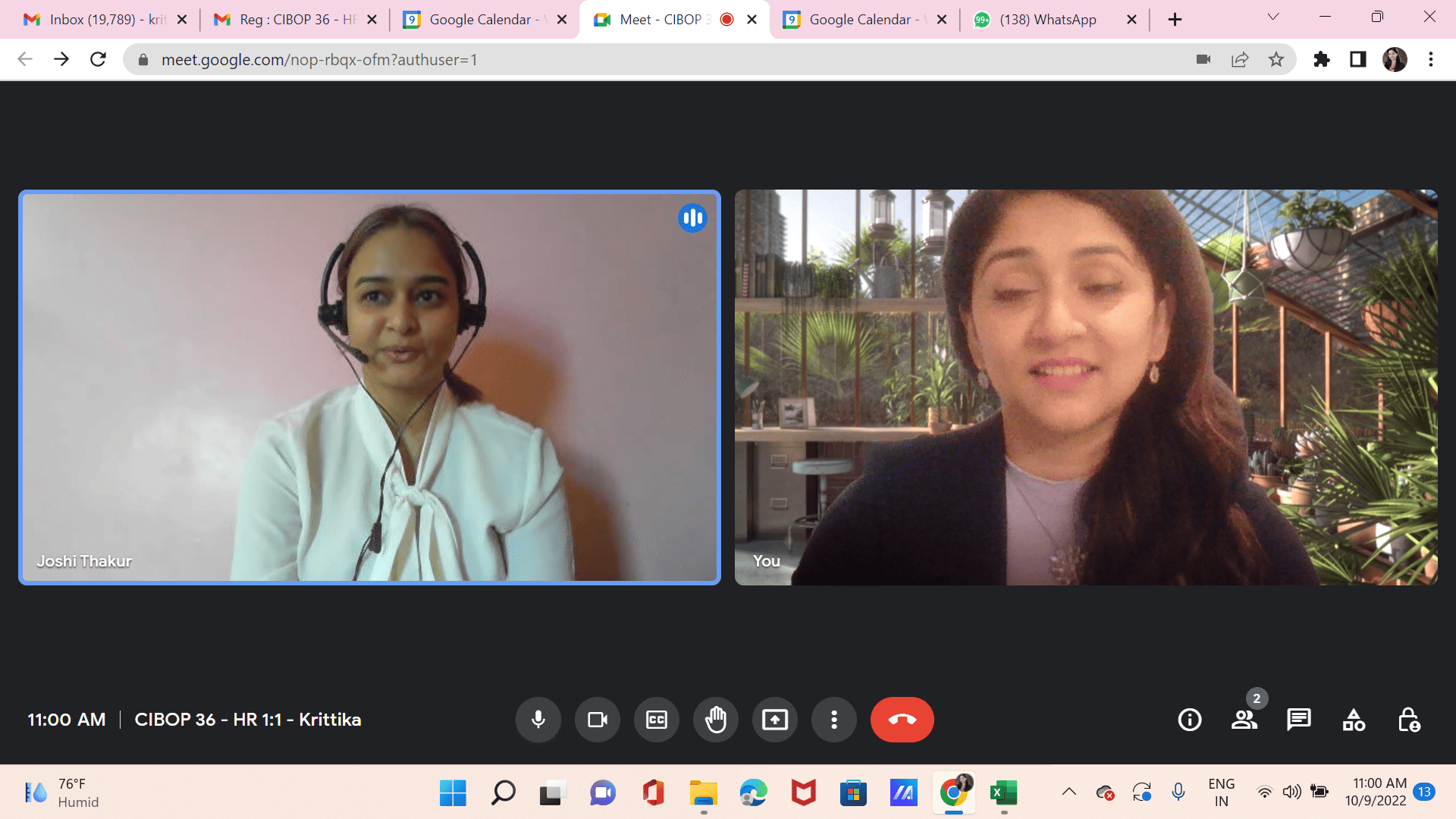This screenshot has width=1456, height=819.
Task: Open weather widget showing 76°F Humid
Action: (x=62, y=793)
